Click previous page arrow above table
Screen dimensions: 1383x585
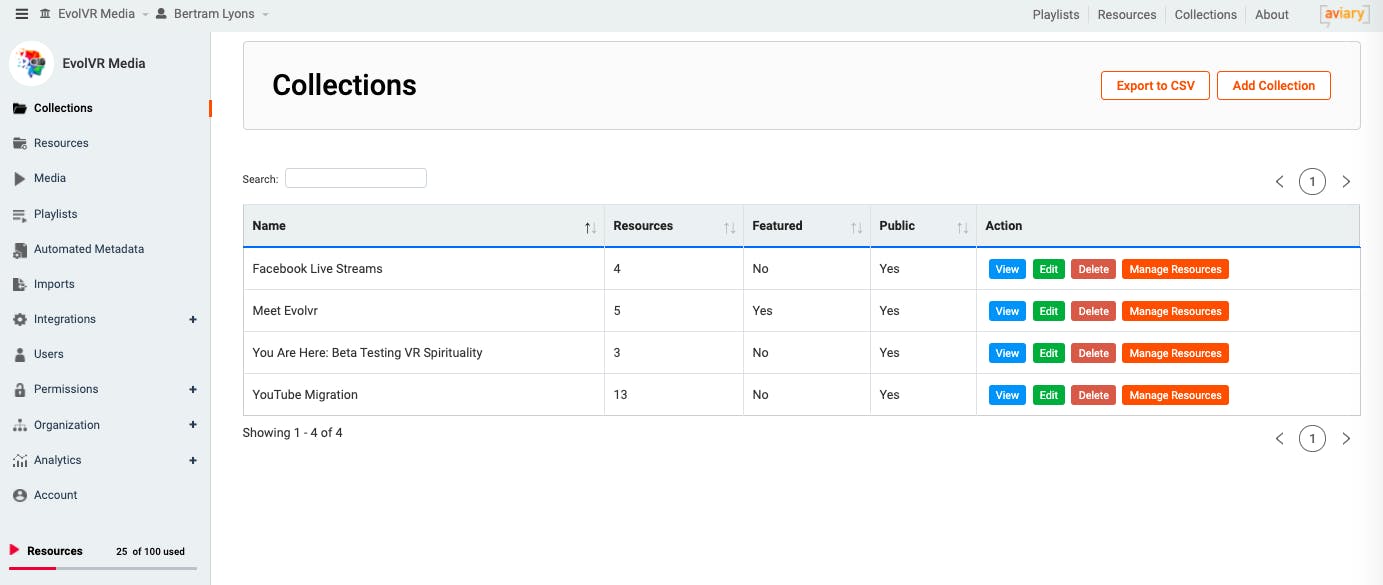(x=1279, y=182)
